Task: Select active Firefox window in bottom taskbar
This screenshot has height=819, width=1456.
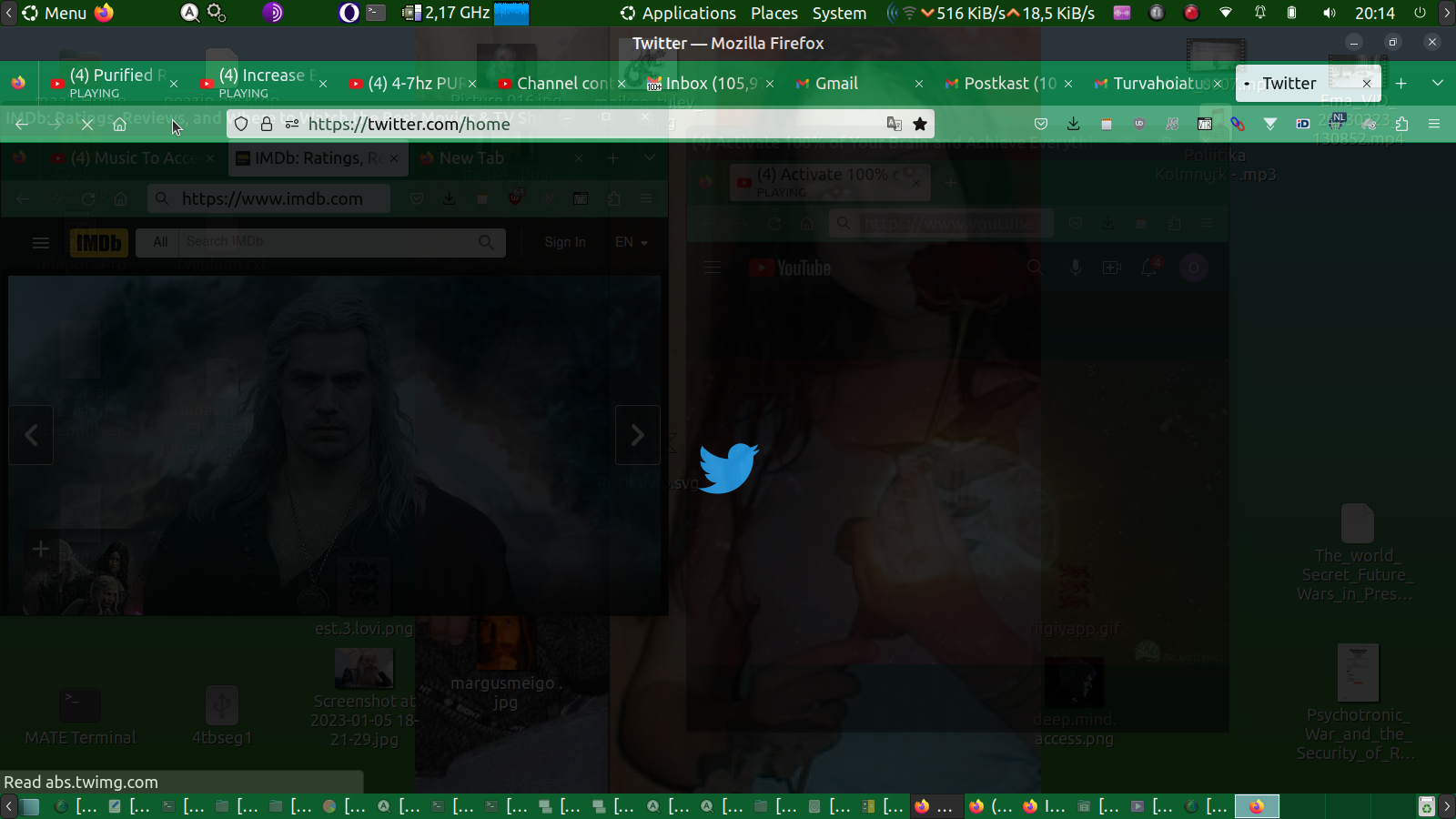Action: tap(1257, 806)
